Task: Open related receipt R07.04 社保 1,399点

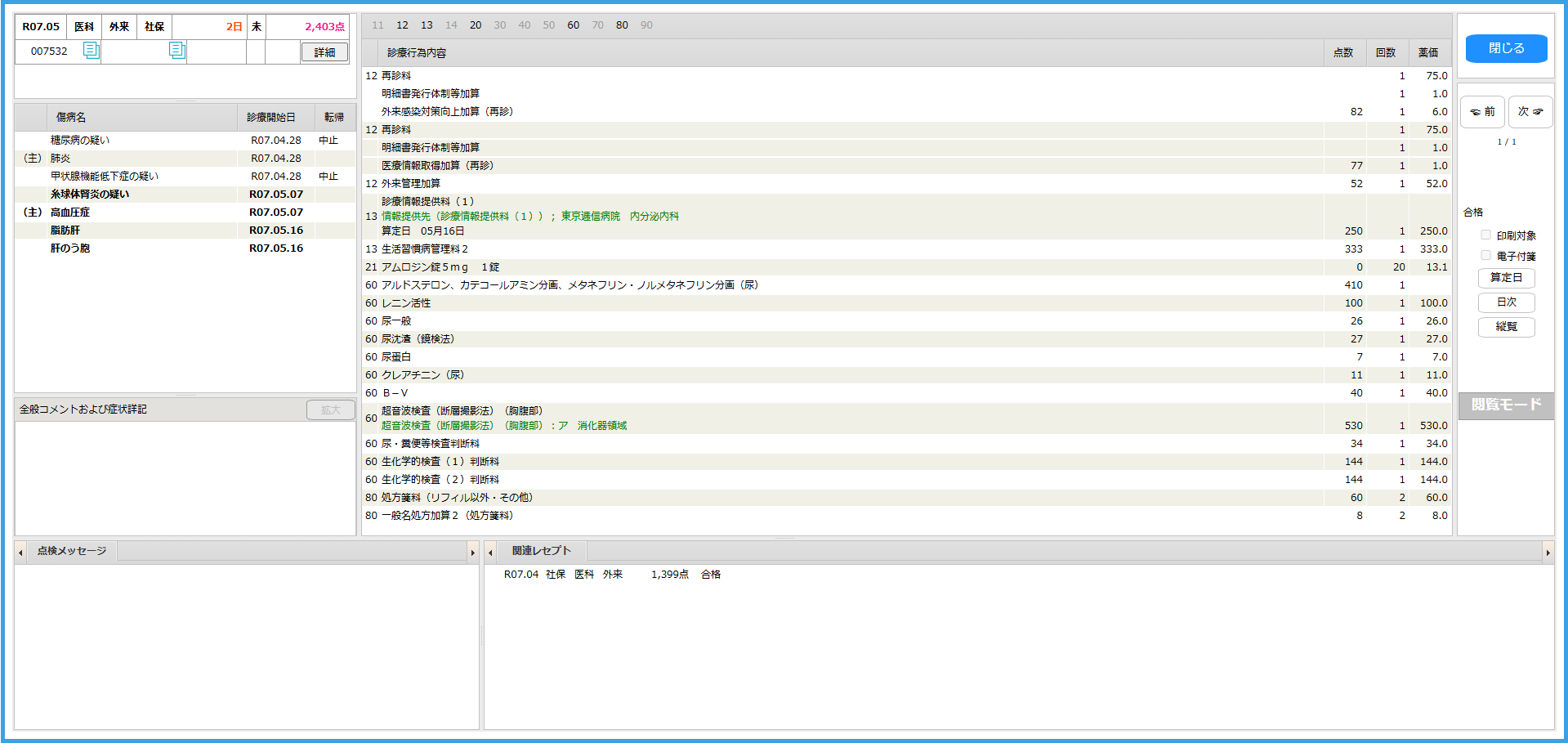Action: (612, 575)
